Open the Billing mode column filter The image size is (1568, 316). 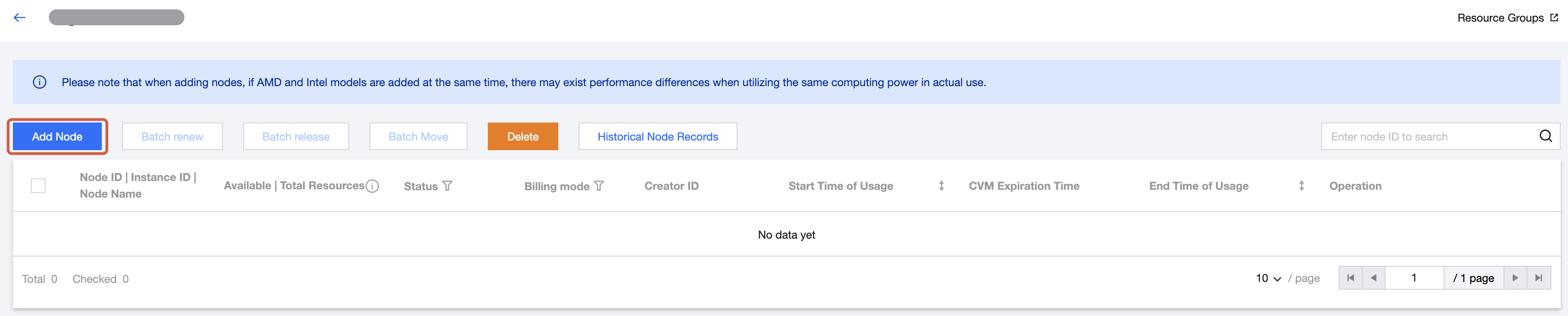coord(599,186)
